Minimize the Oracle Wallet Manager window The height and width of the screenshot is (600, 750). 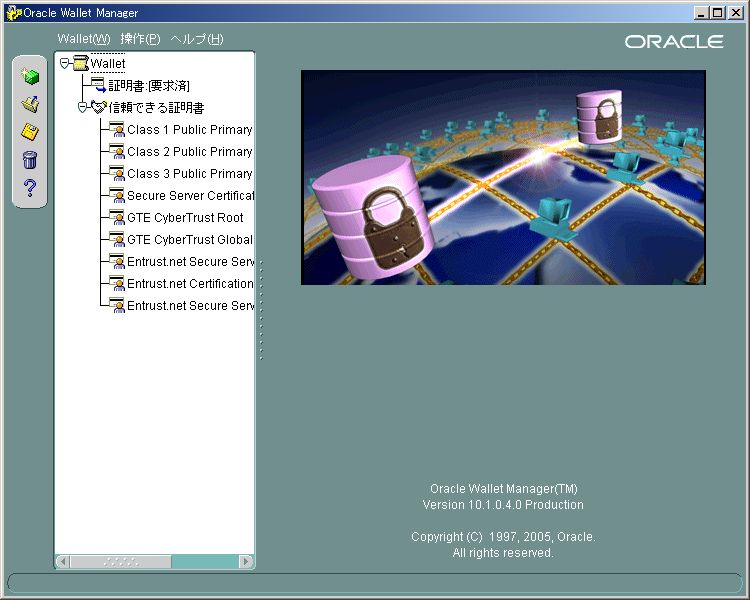701,13
